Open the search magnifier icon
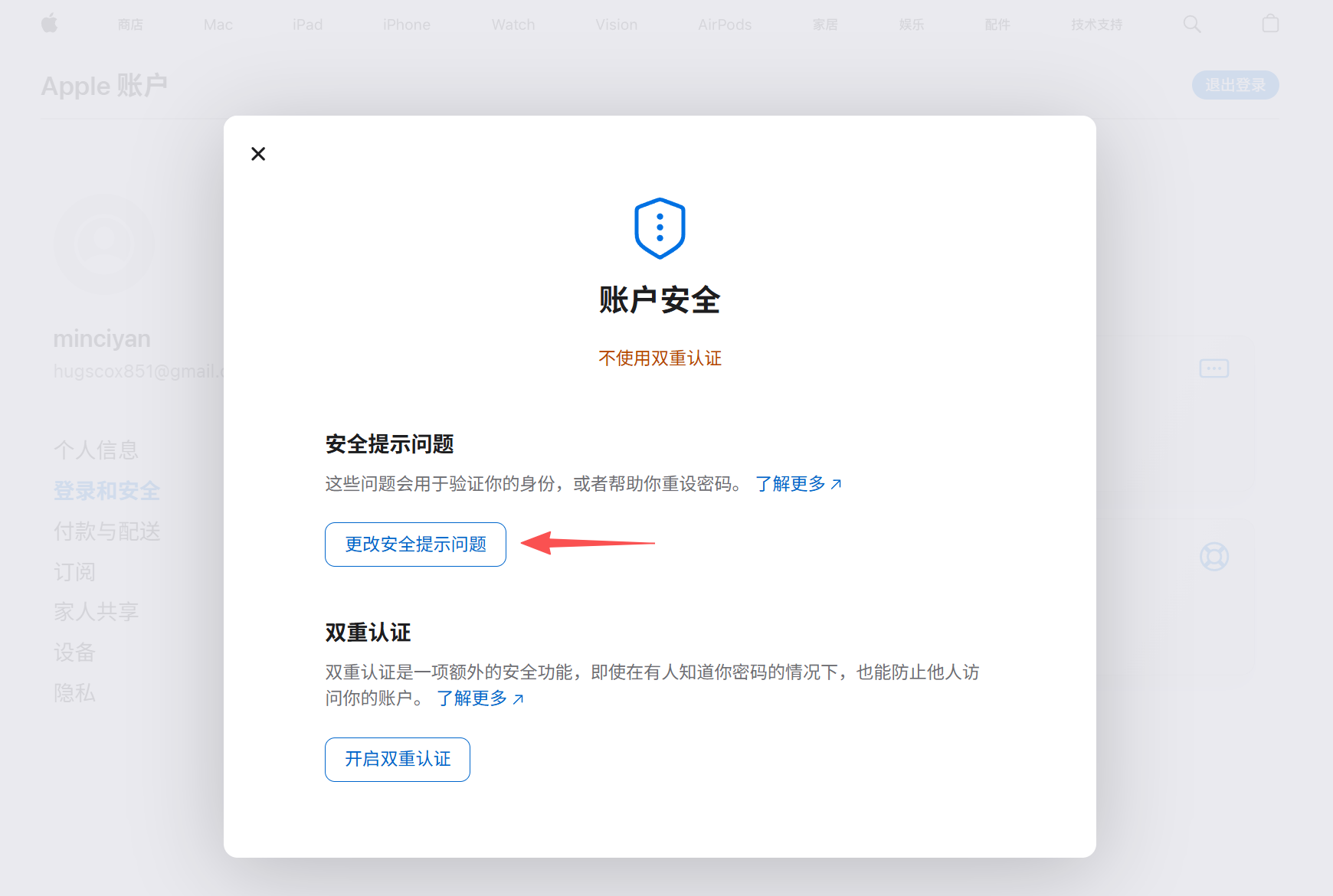Image resolution: width=1333 pixels, height=896 pixels. [1192, 24]
